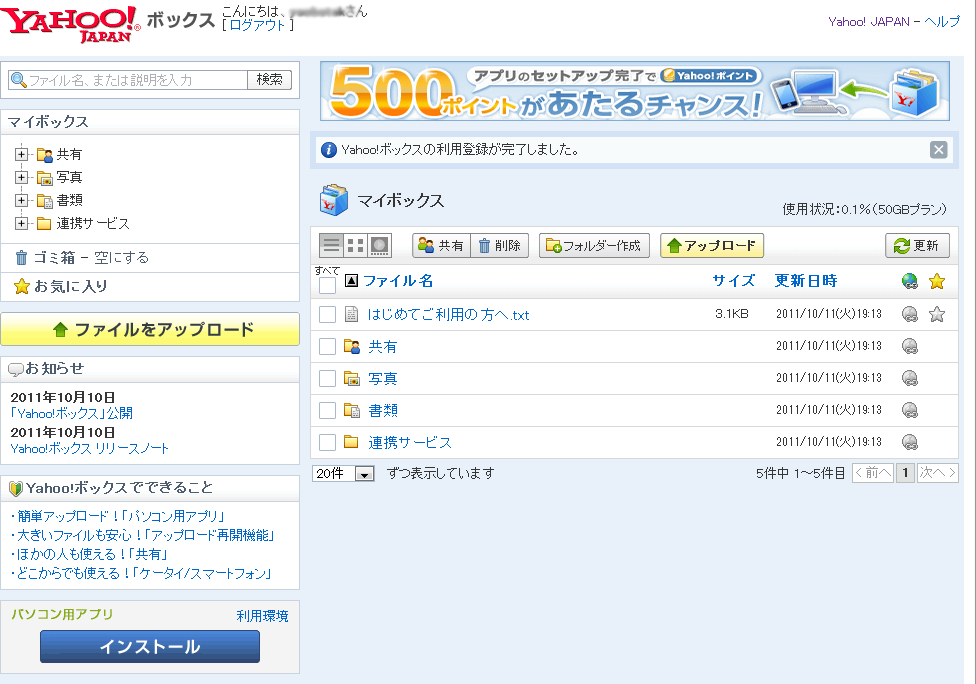This screenshot has height=684, width=976.
Task: Expand the 連携サービス tree node
Action: coord(22,223)
